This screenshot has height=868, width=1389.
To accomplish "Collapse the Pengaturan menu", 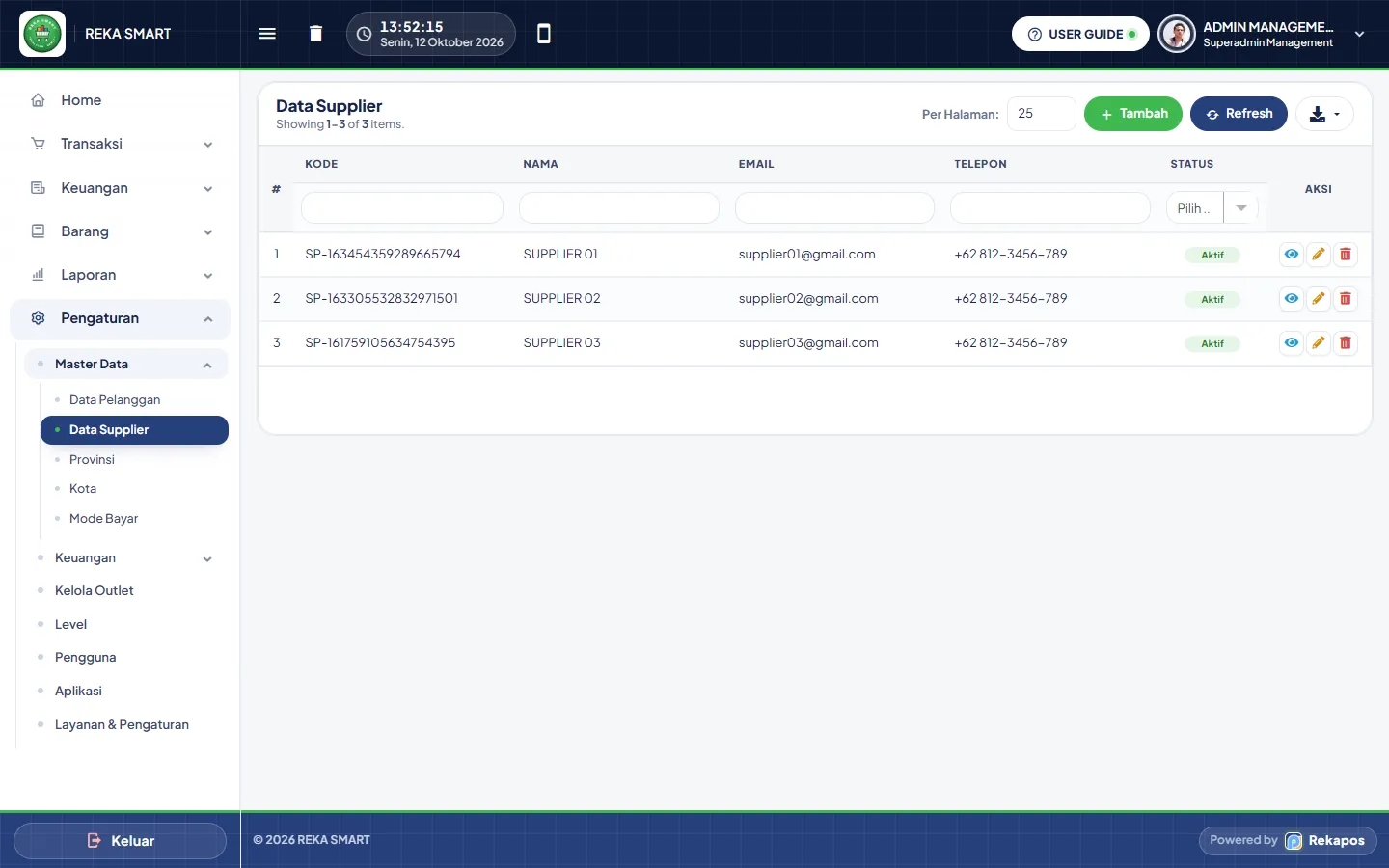I will pyautogui.click(x=121, y=319).
